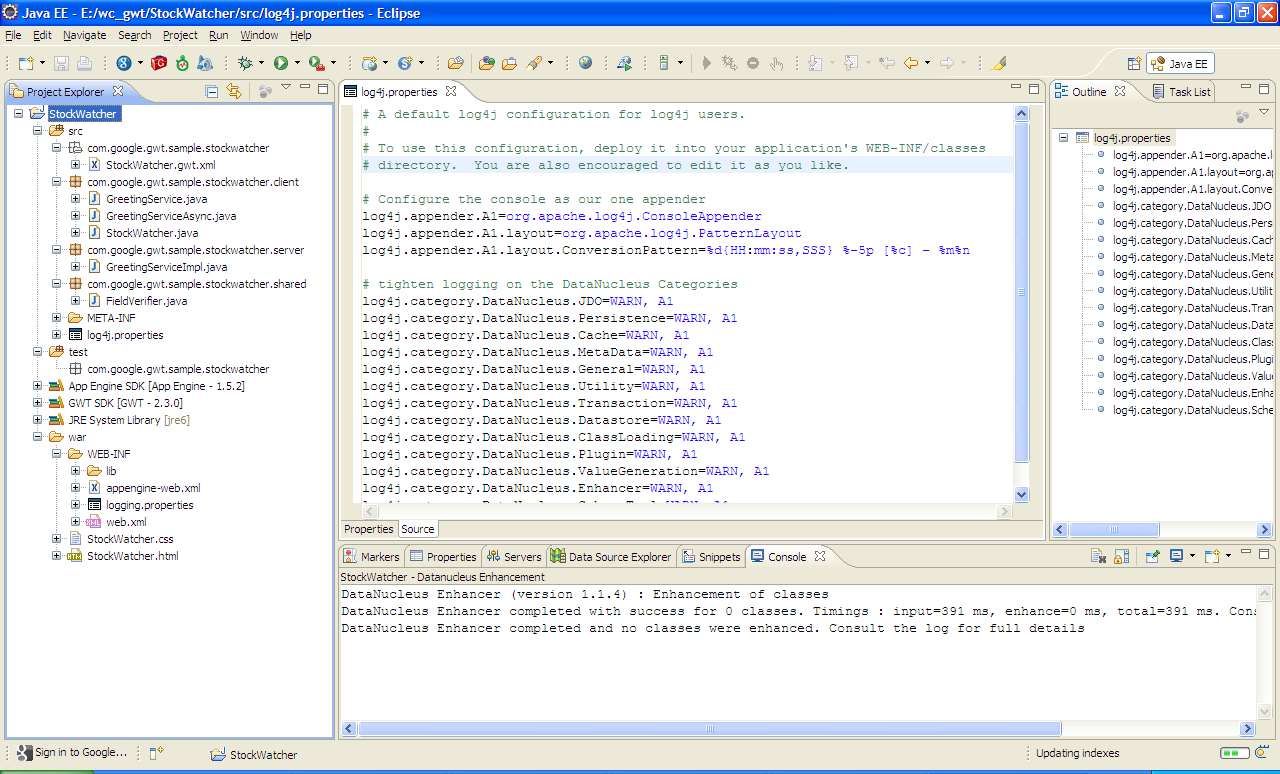
Task: Expand the App Engine SDK library
Action: click(38, 386)
